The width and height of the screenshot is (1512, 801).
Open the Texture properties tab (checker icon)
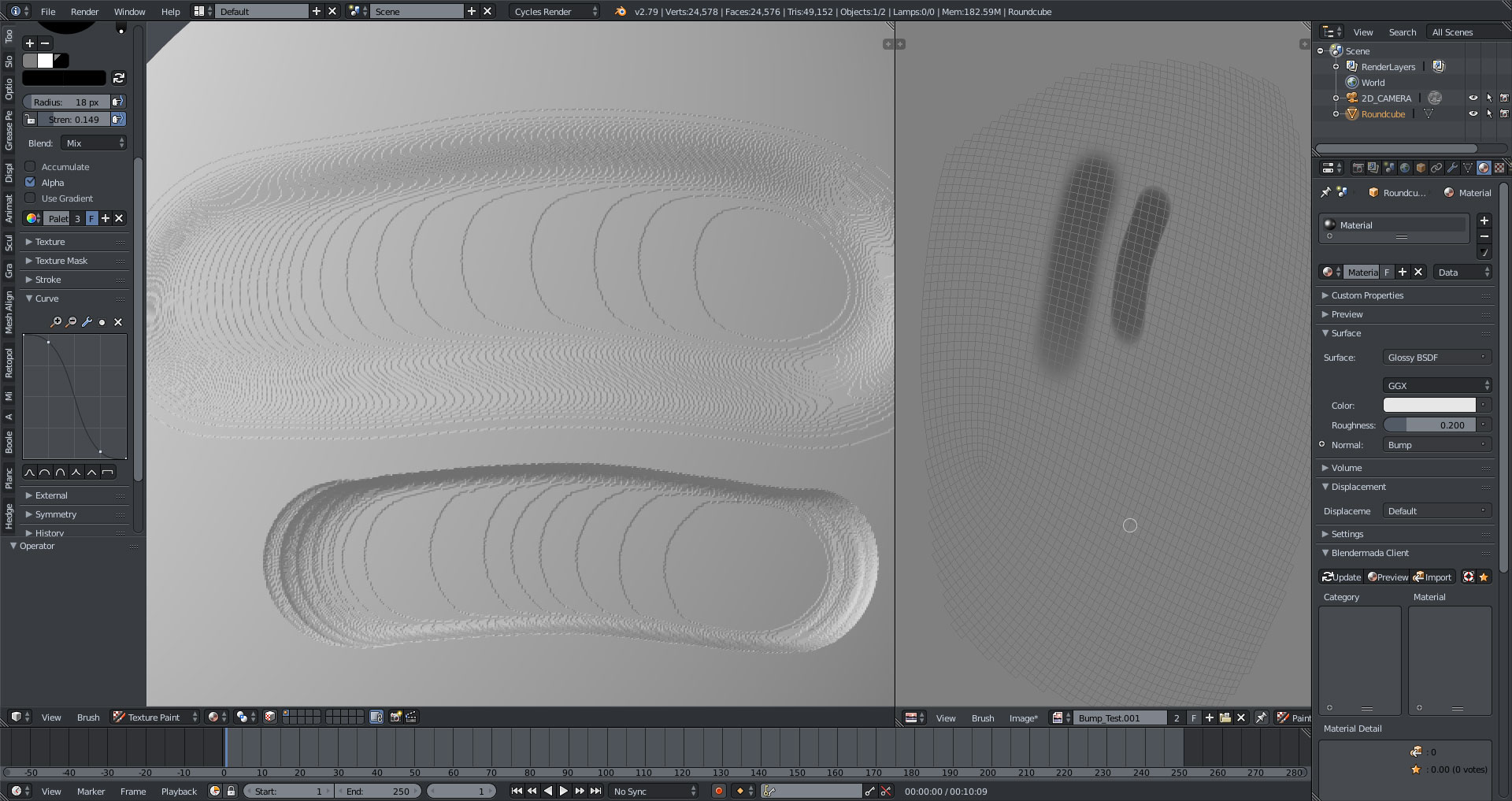[1499, 168]
